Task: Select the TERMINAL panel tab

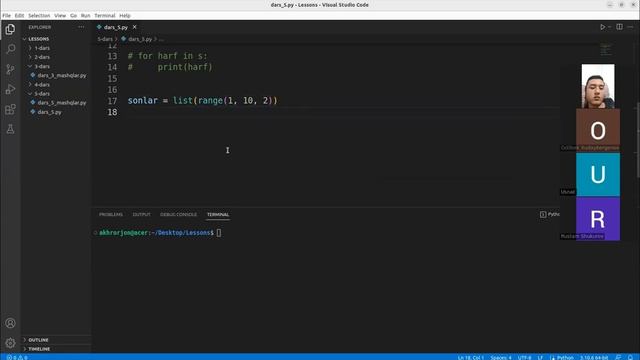Action: [218, 214]
